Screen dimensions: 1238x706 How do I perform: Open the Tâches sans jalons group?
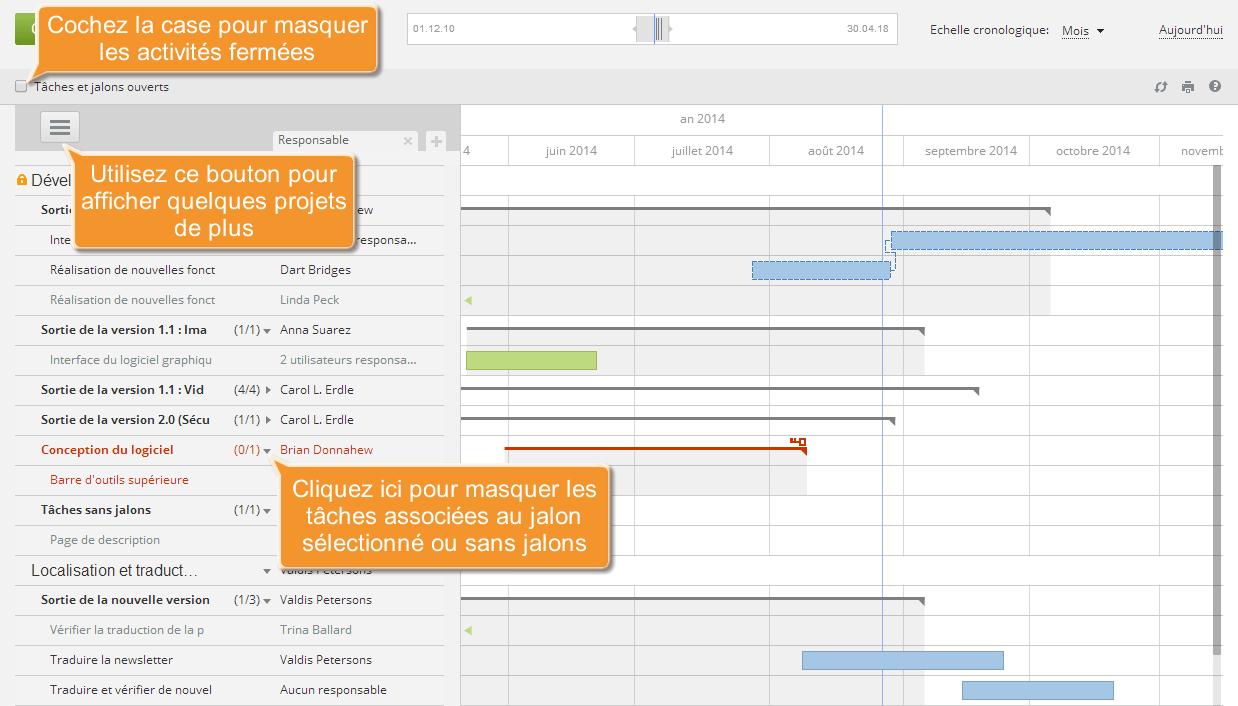click(x=96, y=510)
